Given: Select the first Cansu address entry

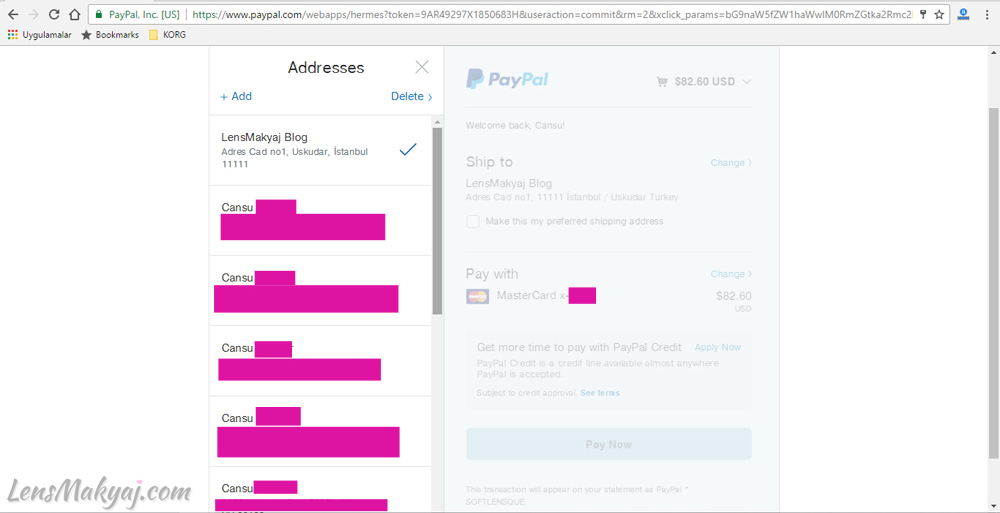Looking at the screenshot, I should (321, 221).
